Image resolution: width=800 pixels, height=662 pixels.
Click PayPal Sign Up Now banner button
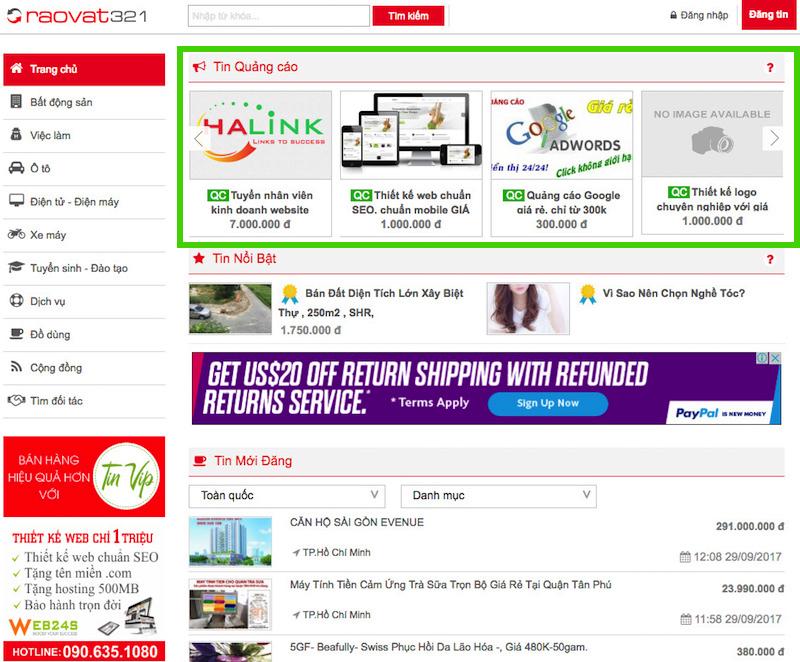(x=547, y=403)
